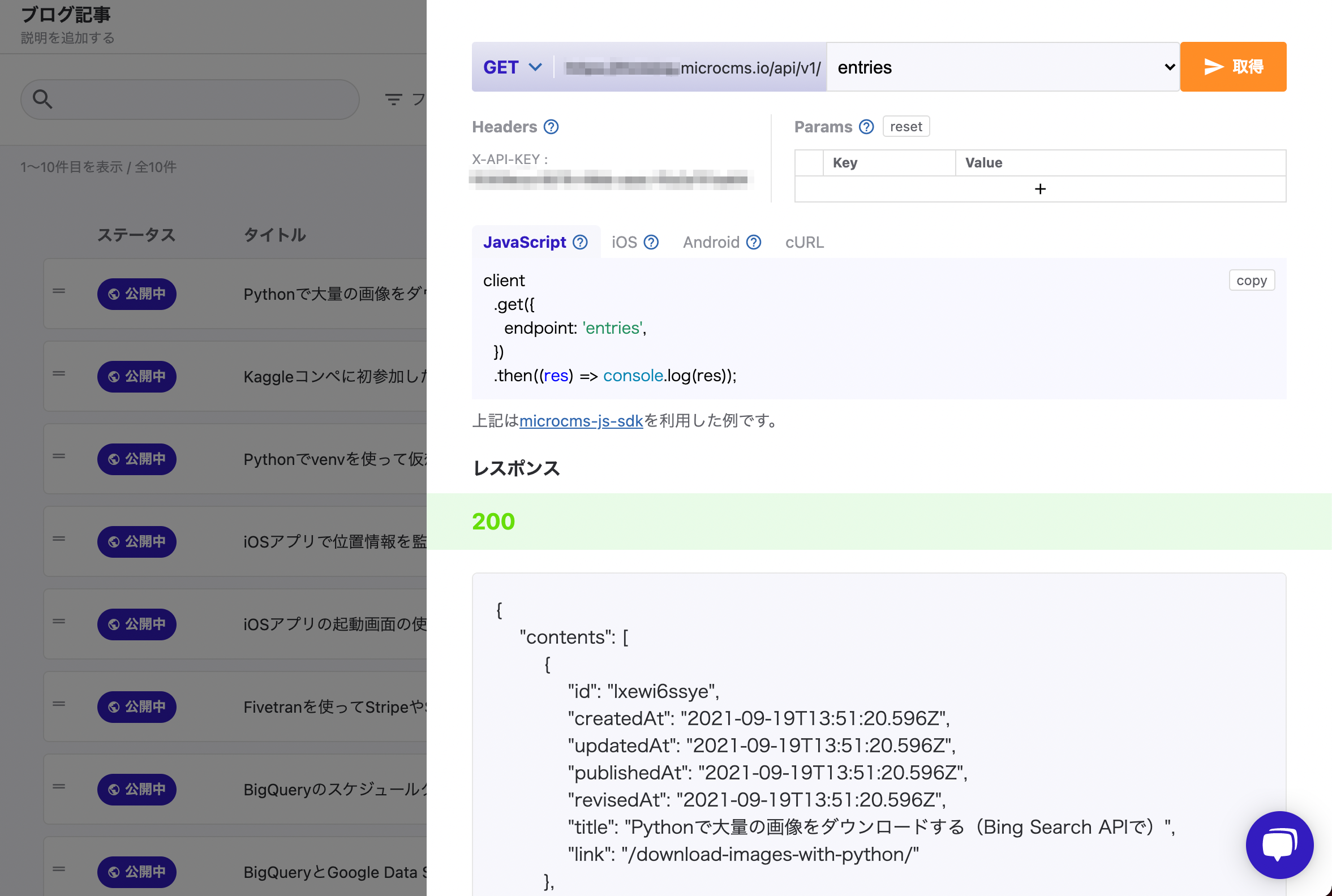1332x896 pixels.
Task: Click the filter lines icon
Action: click(393, 100)
